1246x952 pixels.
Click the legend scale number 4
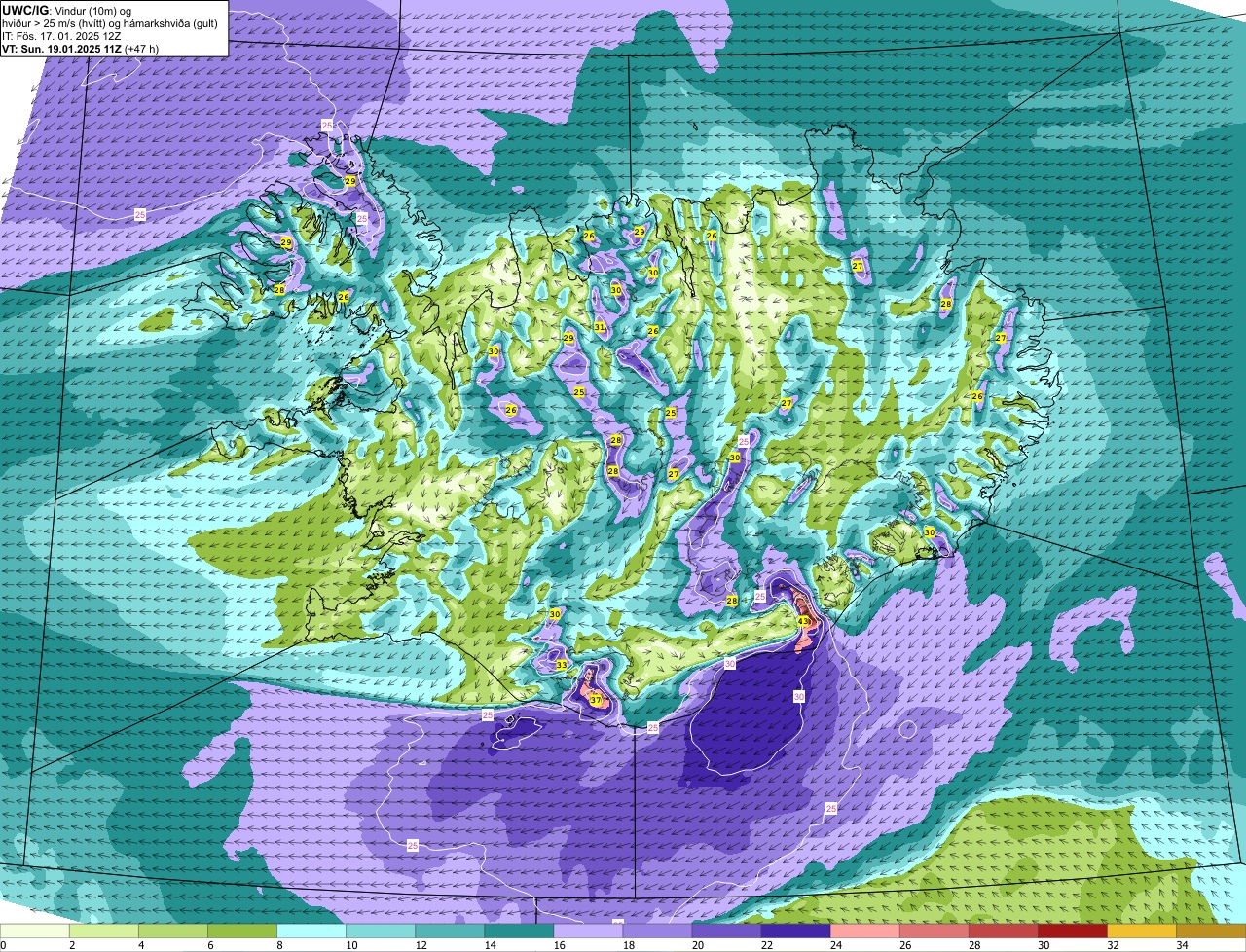(140, 945)
